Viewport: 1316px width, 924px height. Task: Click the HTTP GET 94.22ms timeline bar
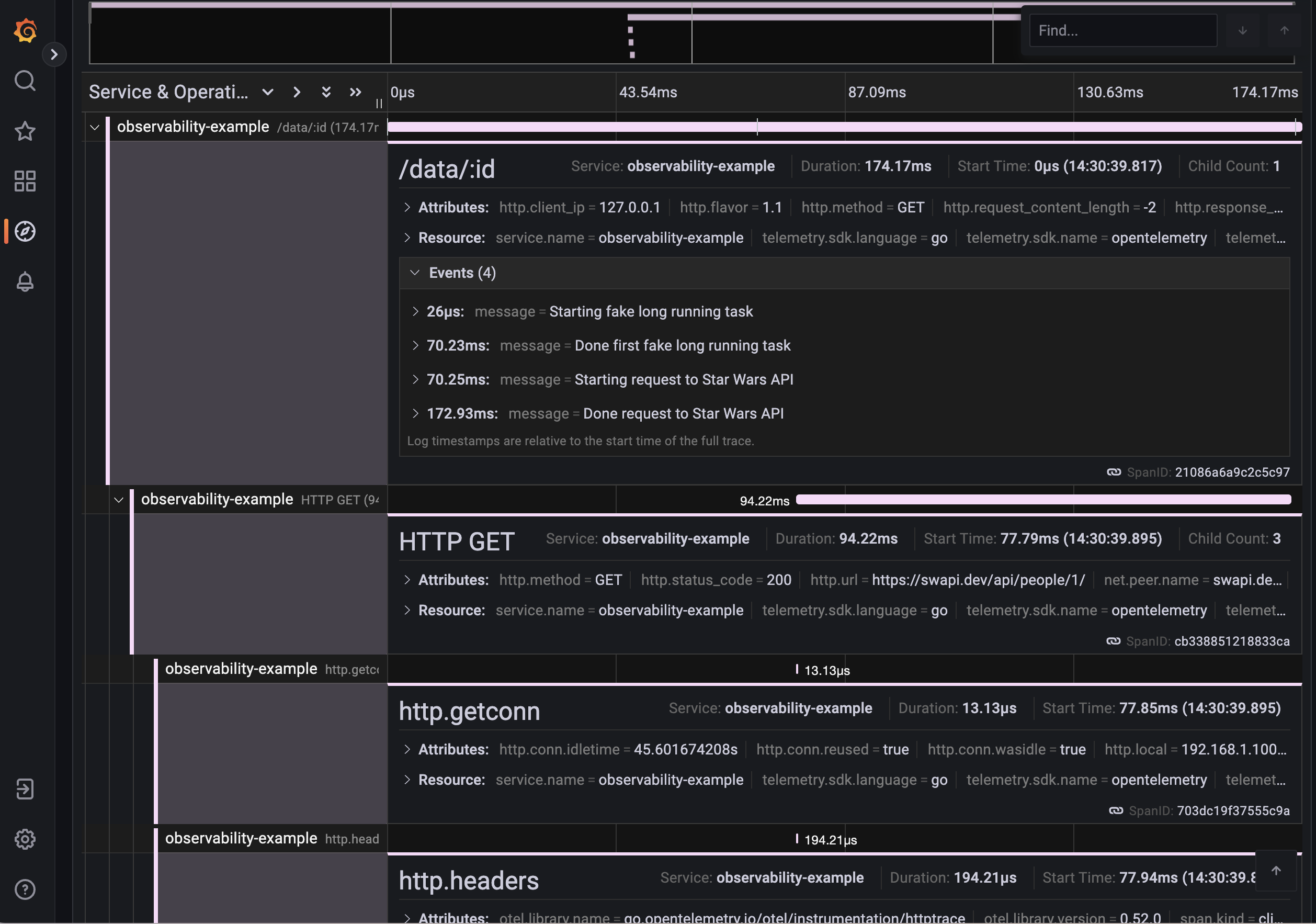pos(1043,500)
